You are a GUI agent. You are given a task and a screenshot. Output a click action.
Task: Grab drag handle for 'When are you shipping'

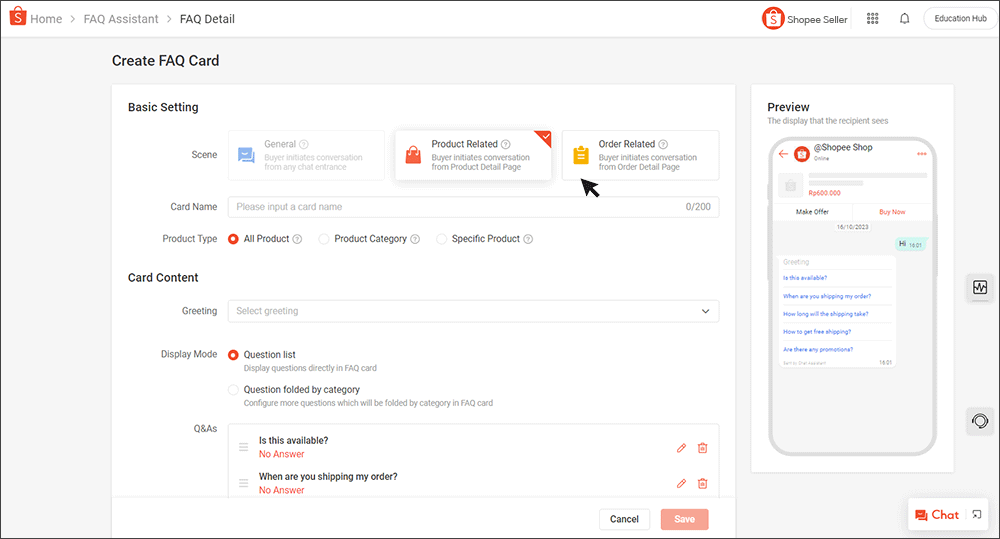coord(243,483)
